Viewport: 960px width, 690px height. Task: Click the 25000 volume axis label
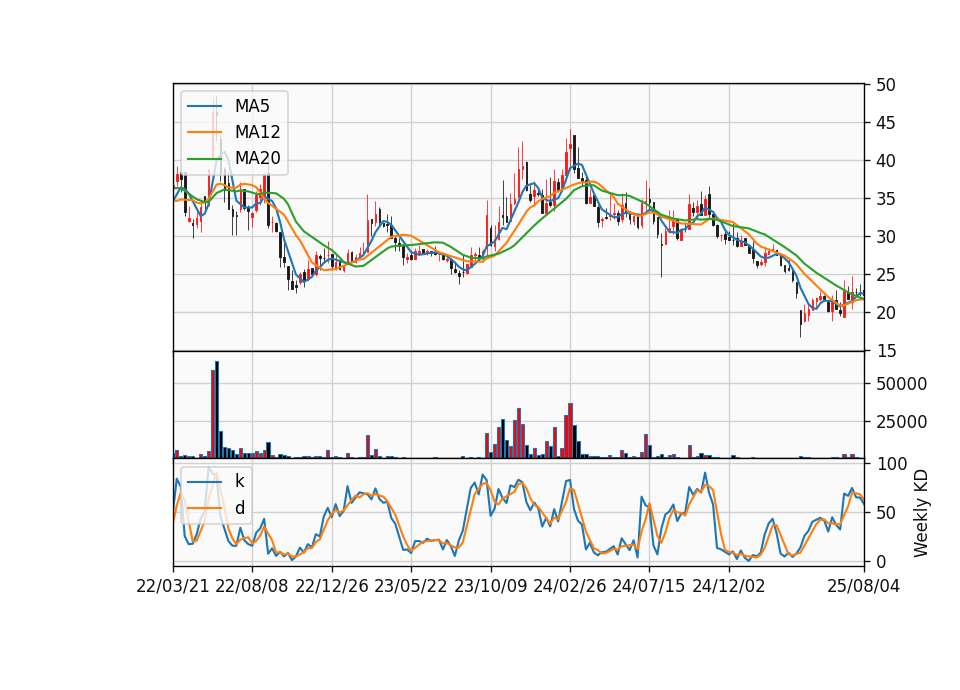(901, 422)
